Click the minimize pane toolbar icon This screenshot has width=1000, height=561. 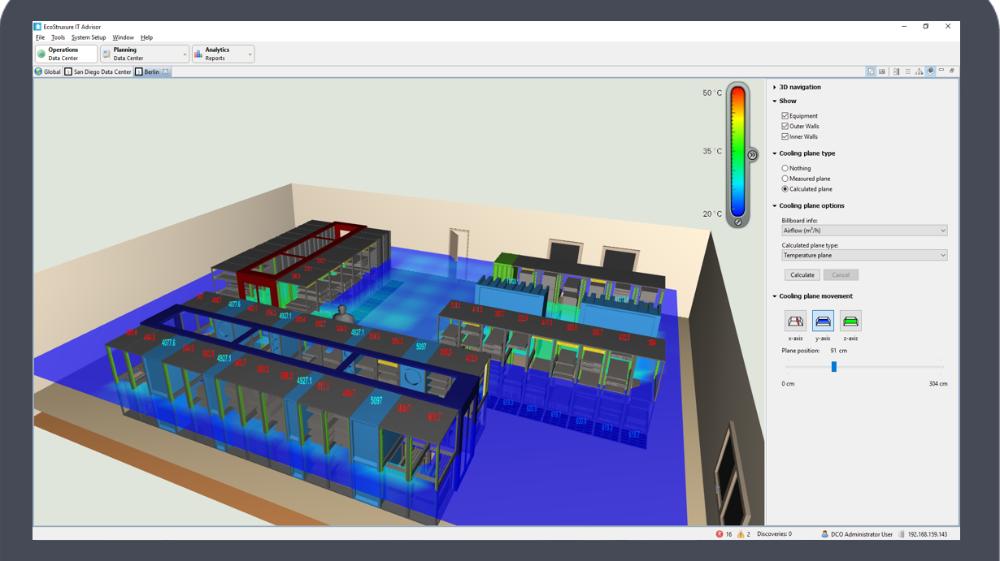pos(941,70)
